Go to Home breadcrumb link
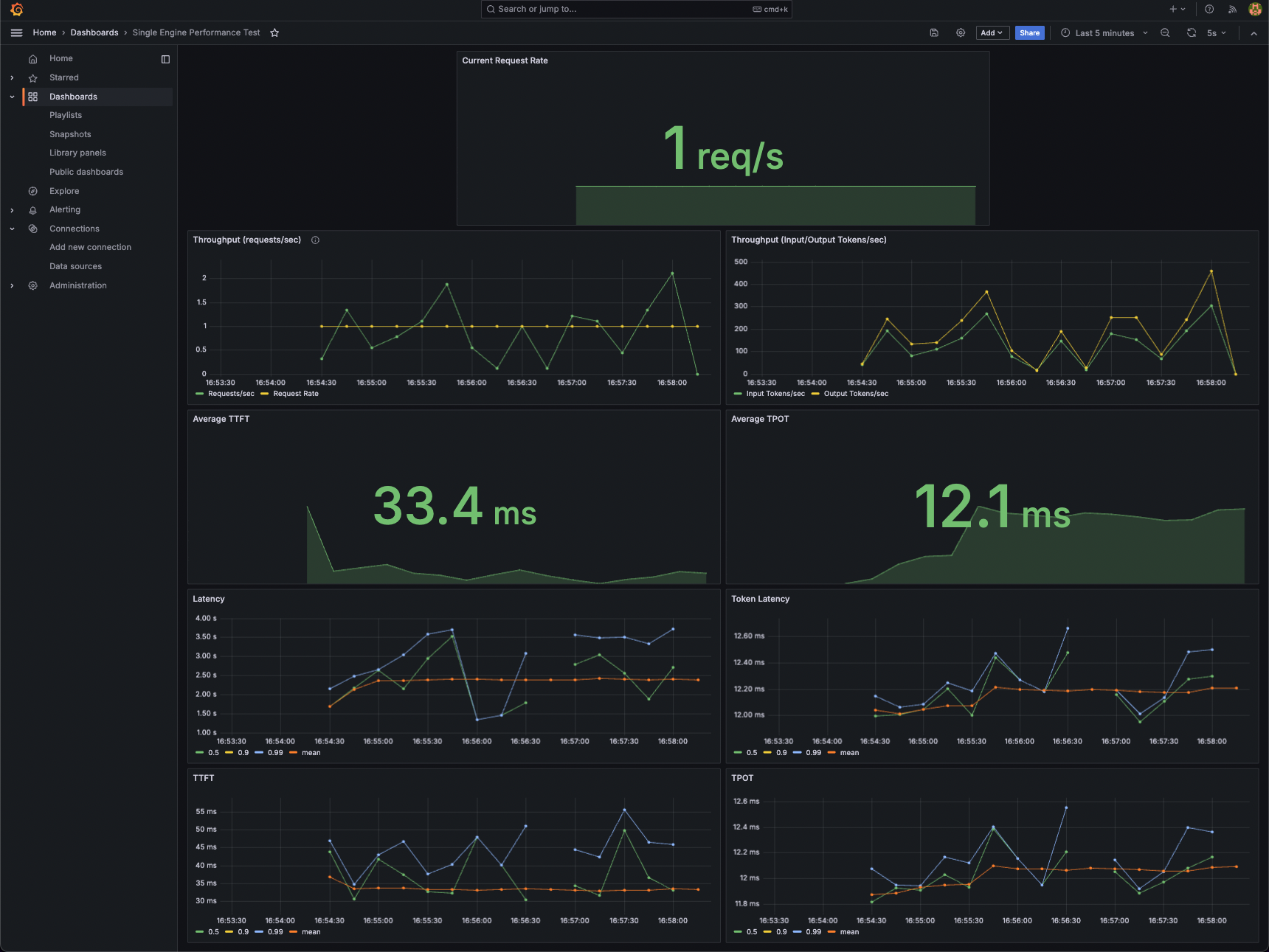1269x952 pixels. (44, 32)
